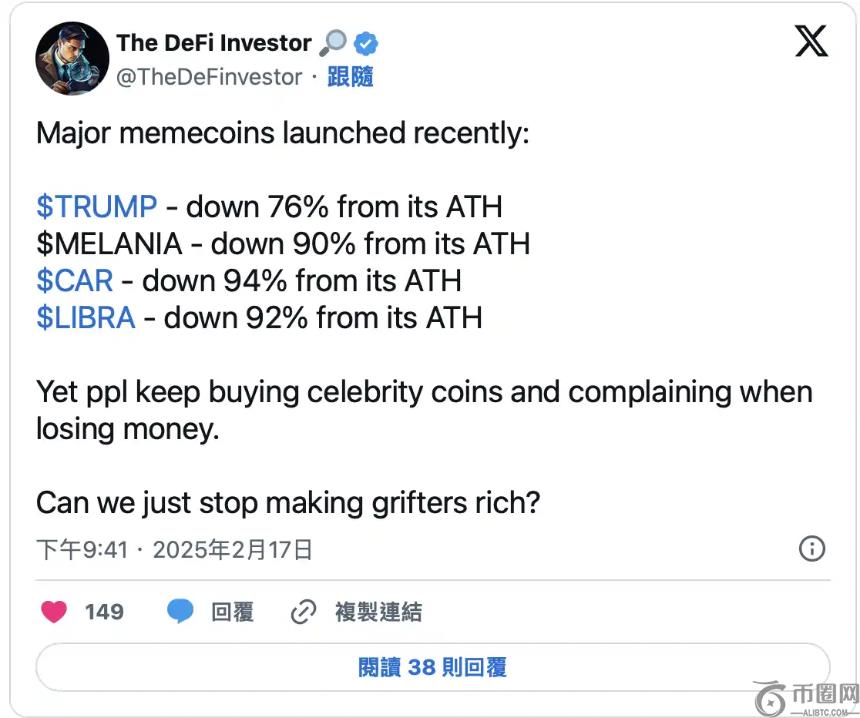Click the author name The DeFi Investor
The height and width of the screenshot is (718, 860).
pos(213,42)
